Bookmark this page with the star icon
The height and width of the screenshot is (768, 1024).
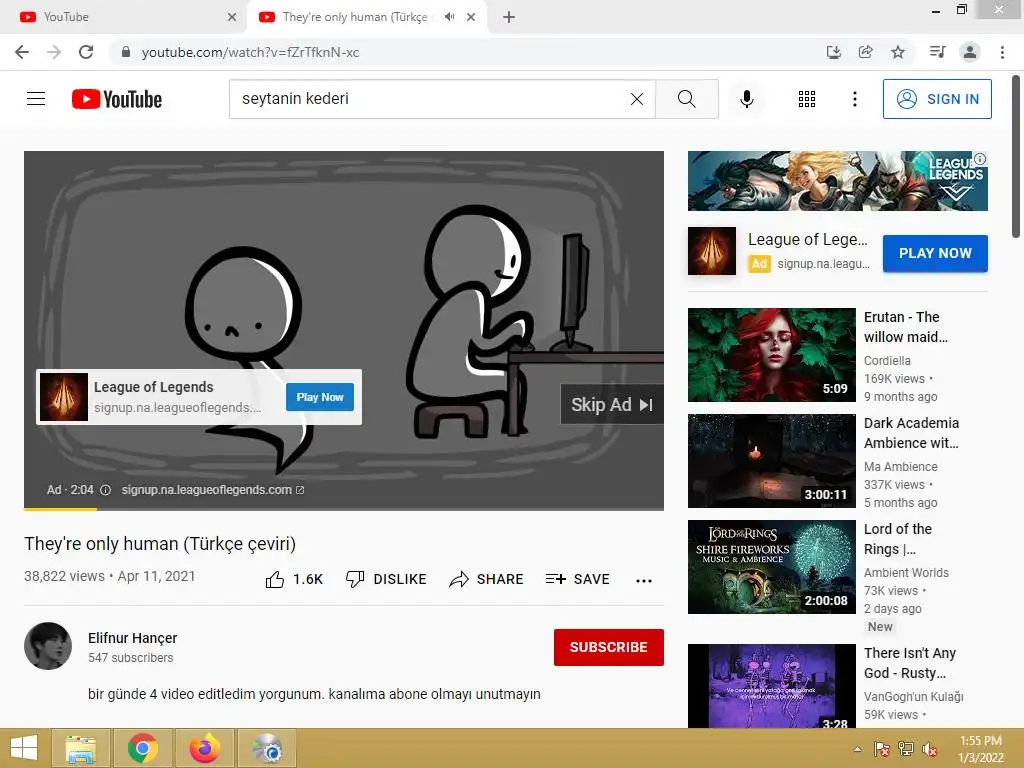coord(898,52)
